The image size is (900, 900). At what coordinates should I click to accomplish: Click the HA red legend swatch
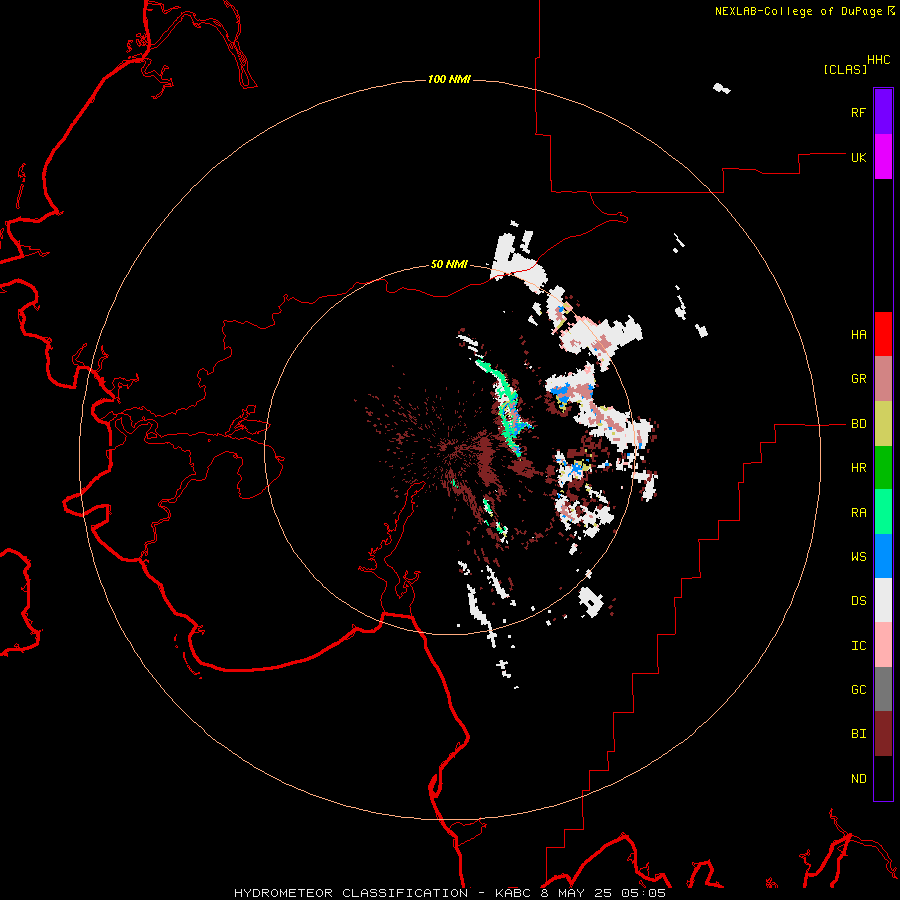(x=883, y=334)
